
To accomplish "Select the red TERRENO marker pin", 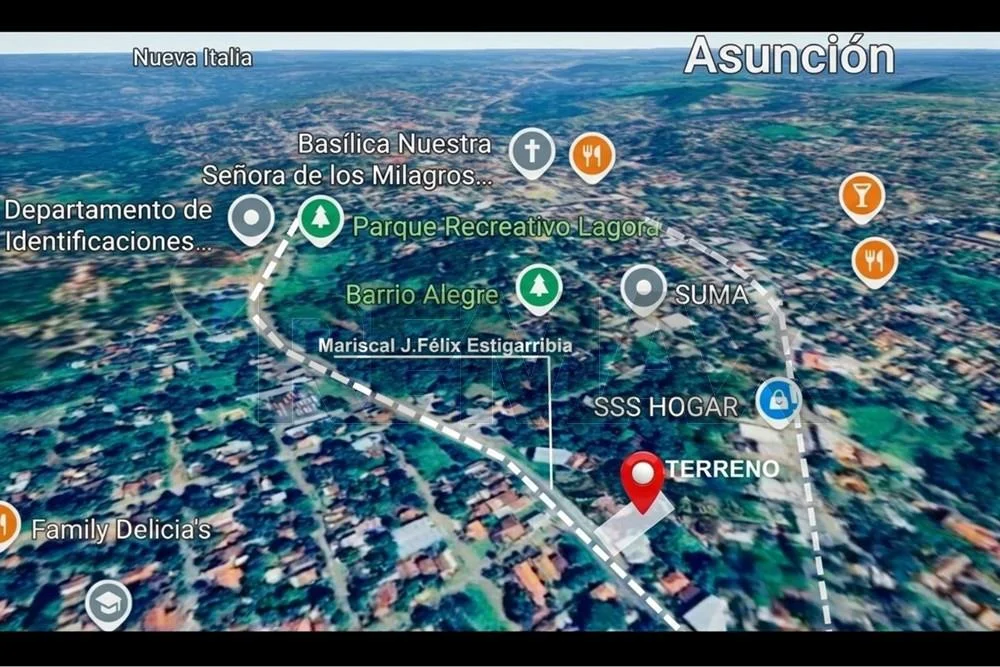I will (642, 478).
